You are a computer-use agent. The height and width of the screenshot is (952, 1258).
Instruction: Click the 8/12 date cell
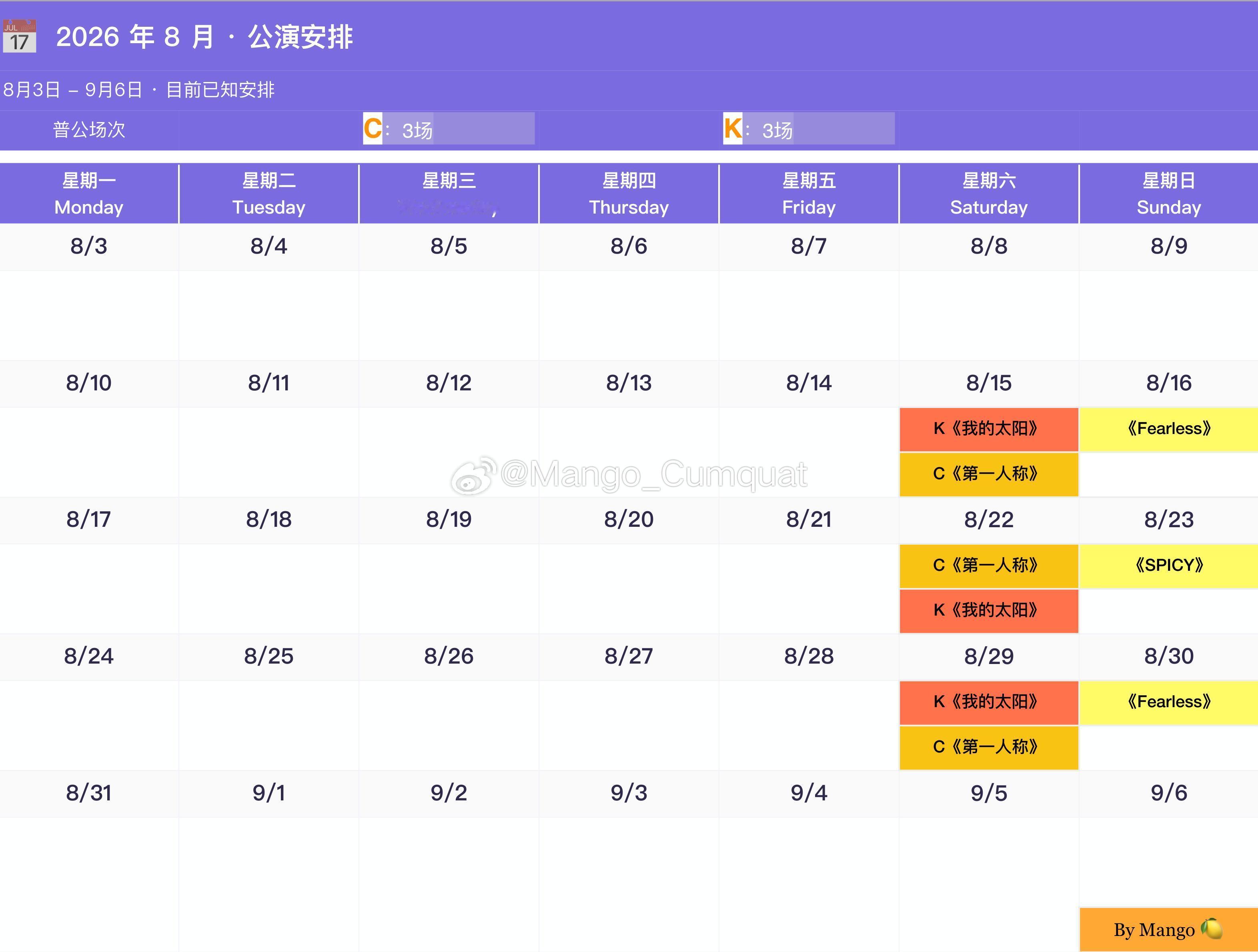(449, 383)
